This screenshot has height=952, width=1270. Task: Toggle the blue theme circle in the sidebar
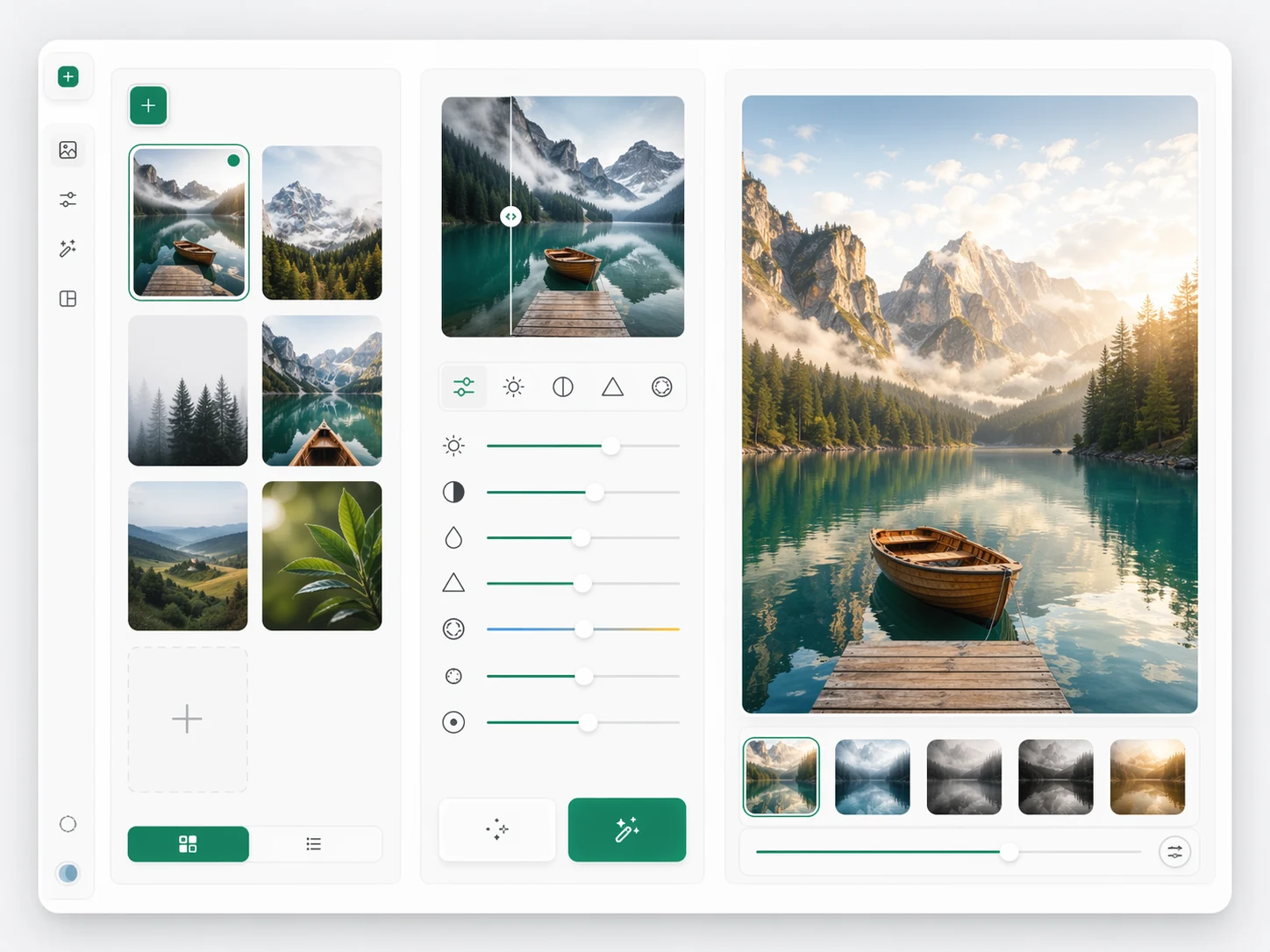coord(68,873)
